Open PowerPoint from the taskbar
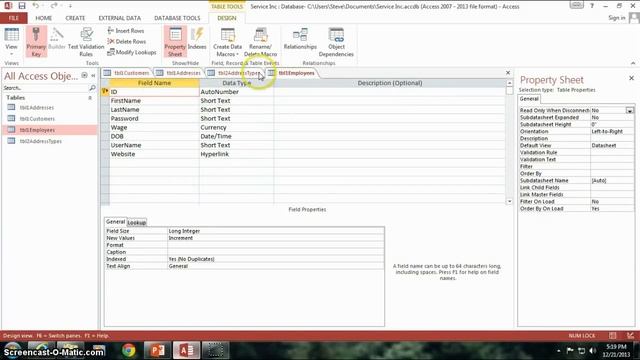The width and height of the screenshot is (640, 360). pos(157,350)
